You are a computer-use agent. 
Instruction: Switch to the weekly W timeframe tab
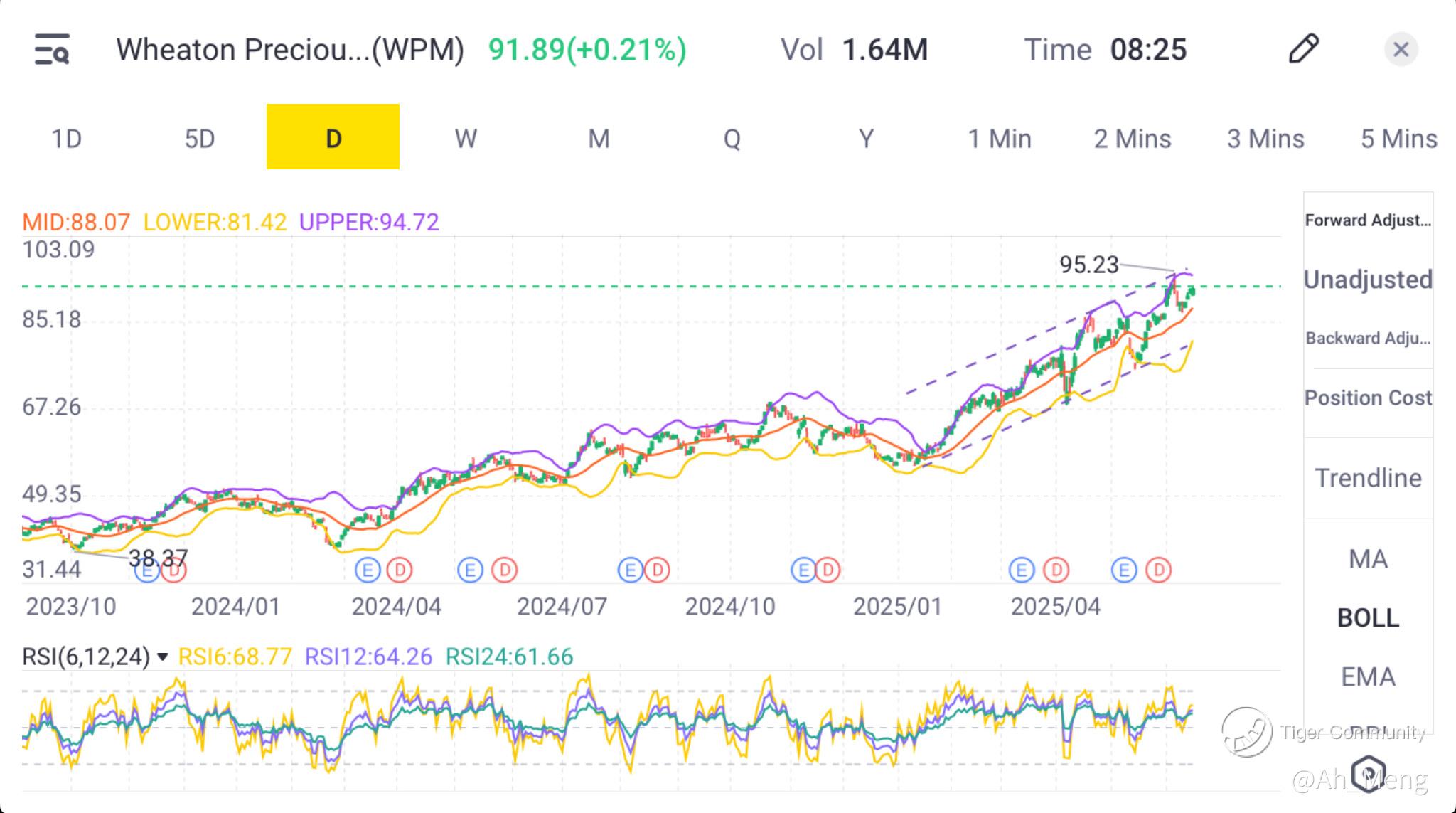[x=466, y=138]
